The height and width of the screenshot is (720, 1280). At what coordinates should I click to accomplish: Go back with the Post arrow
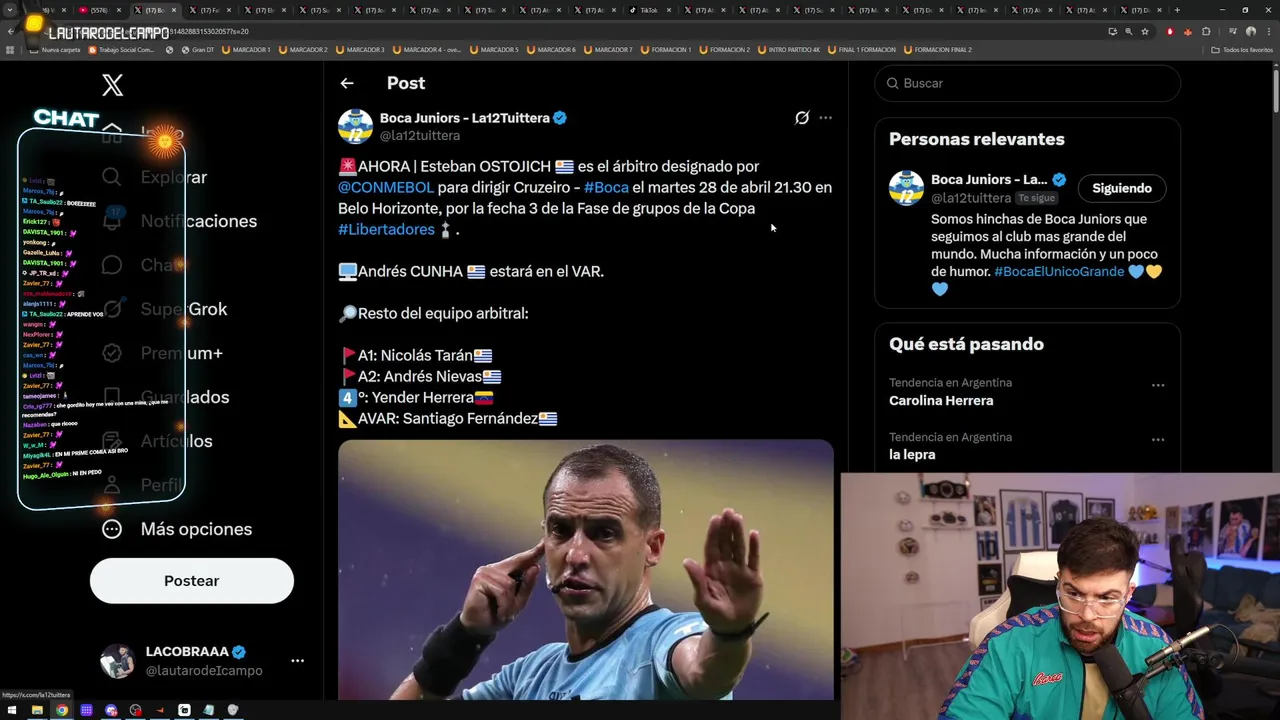[346, 83]
